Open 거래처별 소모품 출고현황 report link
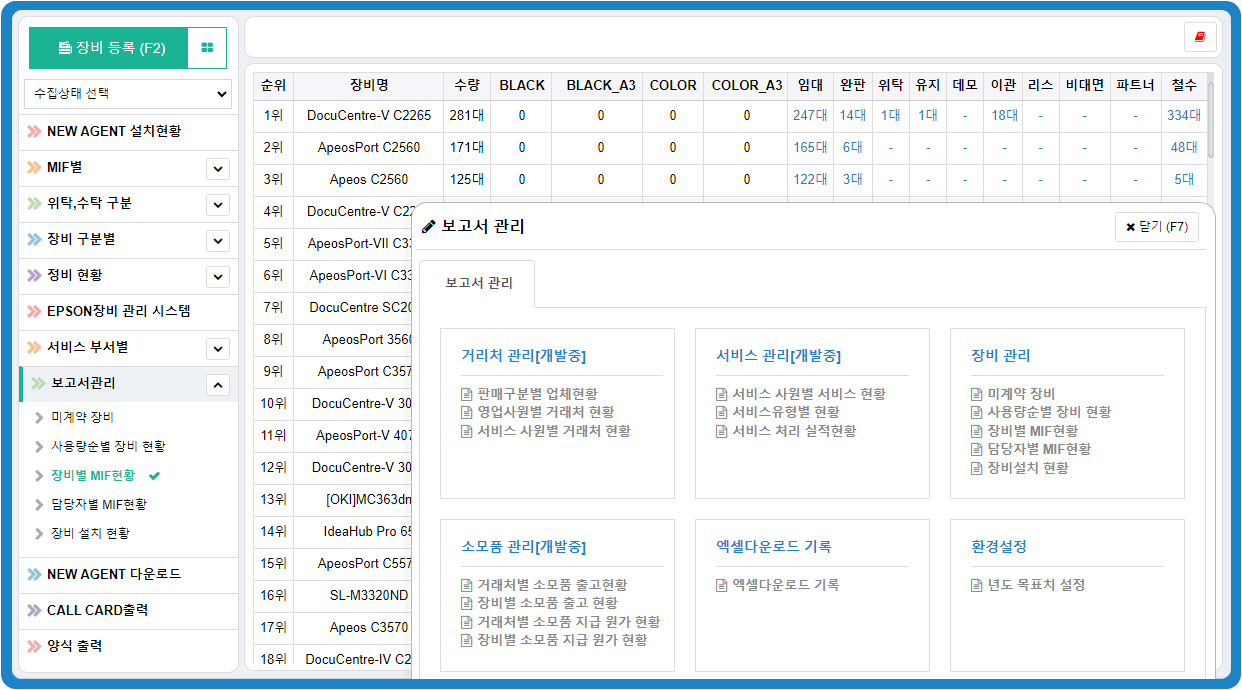Viewport: 1242px width, 690px height. [552, 585]
